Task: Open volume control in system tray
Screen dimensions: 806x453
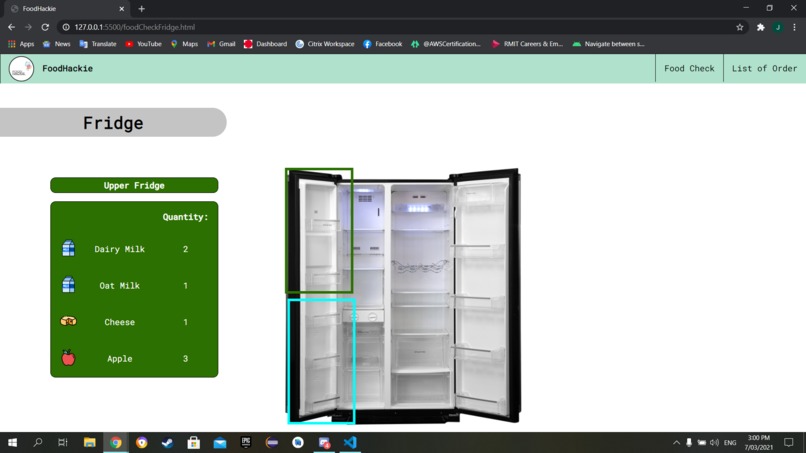Action: [715, 442]
